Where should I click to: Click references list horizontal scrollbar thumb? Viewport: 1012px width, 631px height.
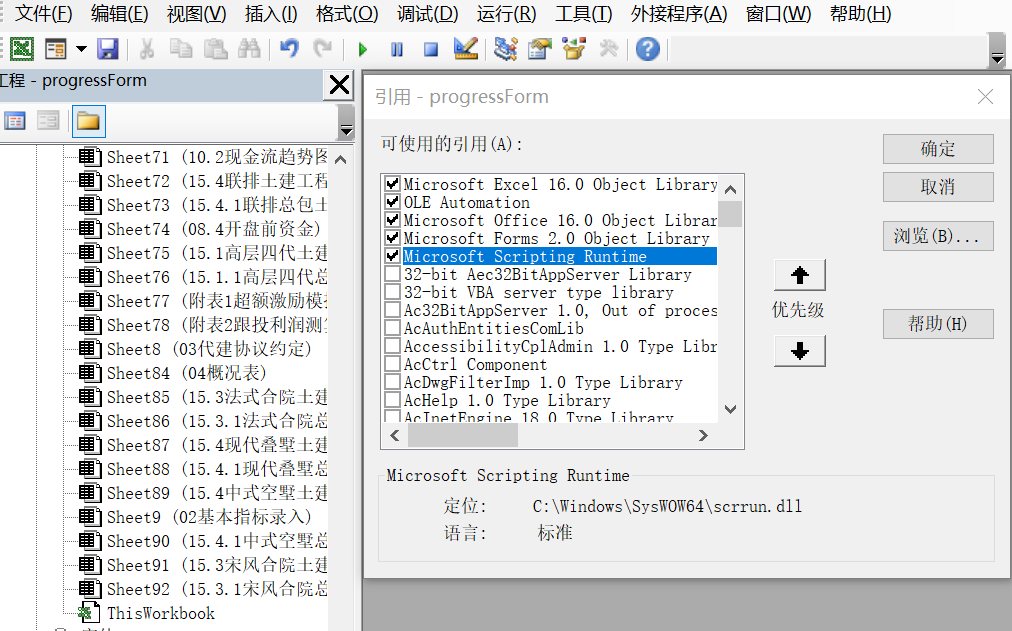(x=462, y=436)
